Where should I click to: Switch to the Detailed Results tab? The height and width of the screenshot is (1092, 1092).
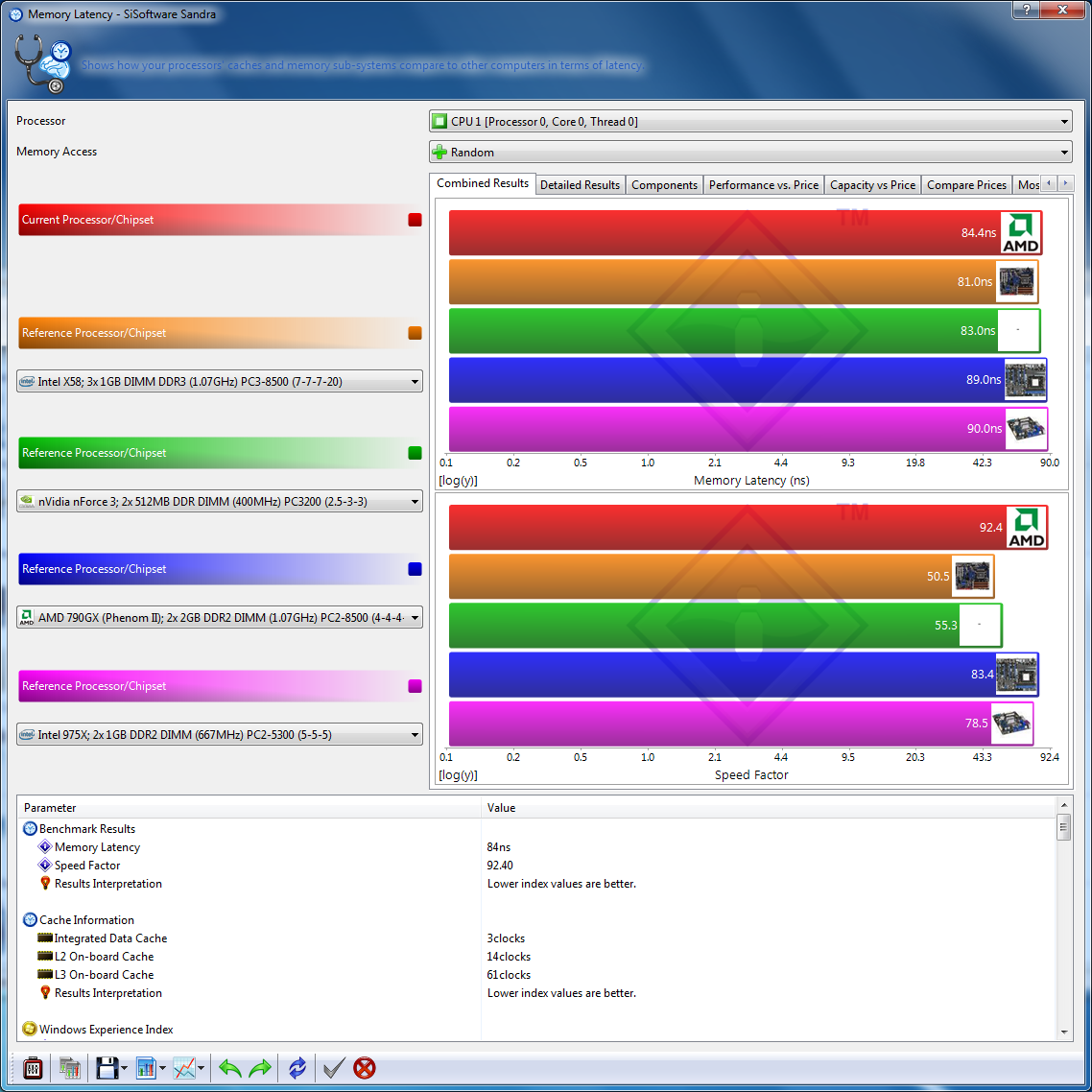point(581,185)
